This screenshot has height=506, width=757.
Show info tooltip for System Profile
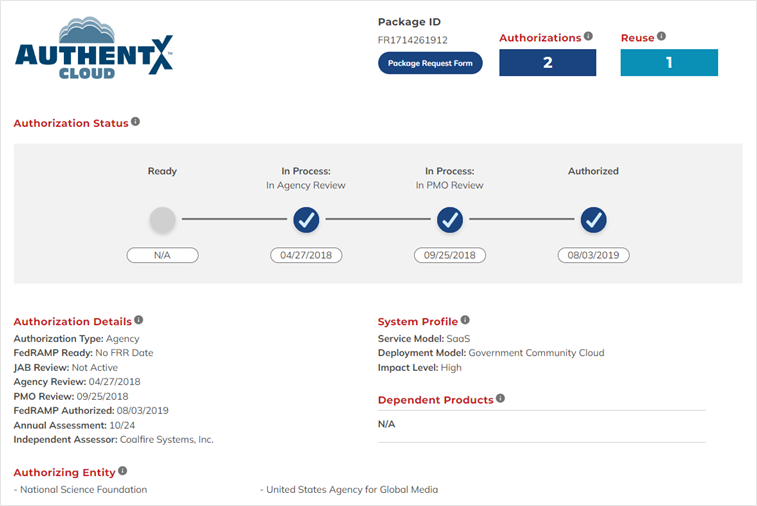click(465, 321)
